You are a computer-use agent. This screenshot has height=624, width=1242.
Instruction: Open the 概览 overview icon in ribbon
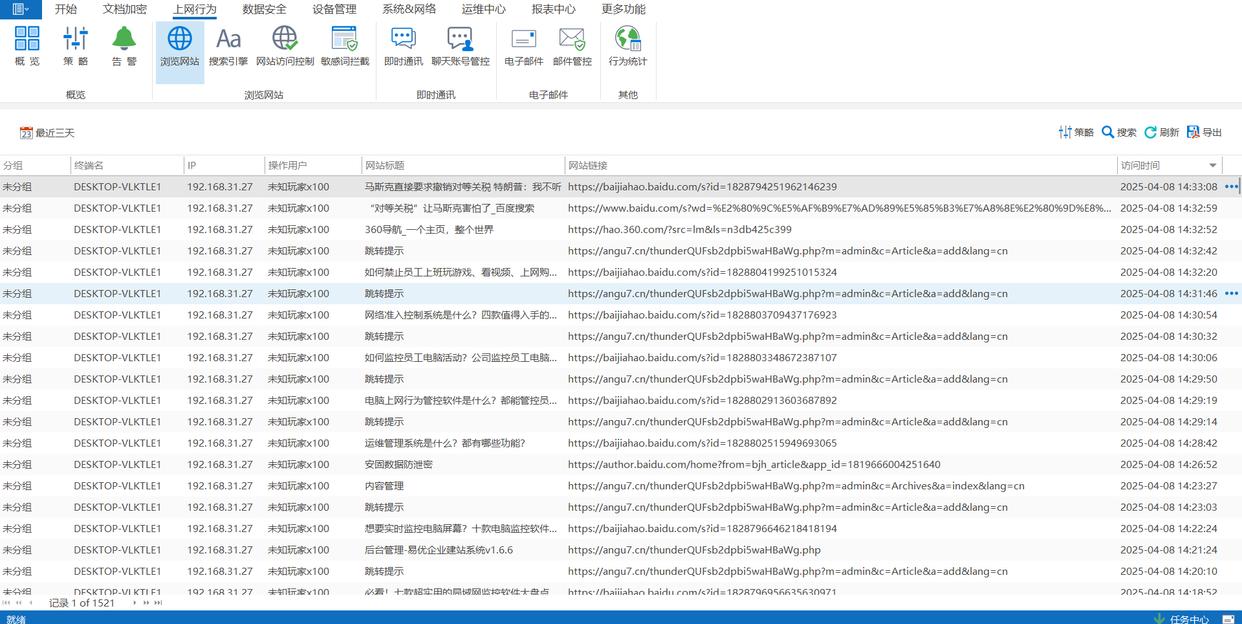tap(27, 47)
